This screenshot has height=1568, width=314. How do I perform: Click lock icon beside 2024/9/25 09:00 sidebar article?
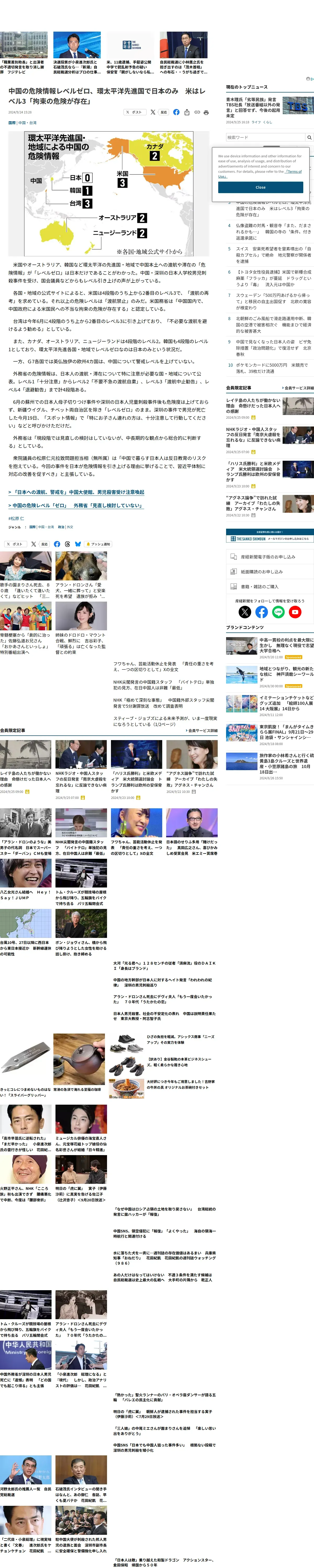[x=254, y=418]
